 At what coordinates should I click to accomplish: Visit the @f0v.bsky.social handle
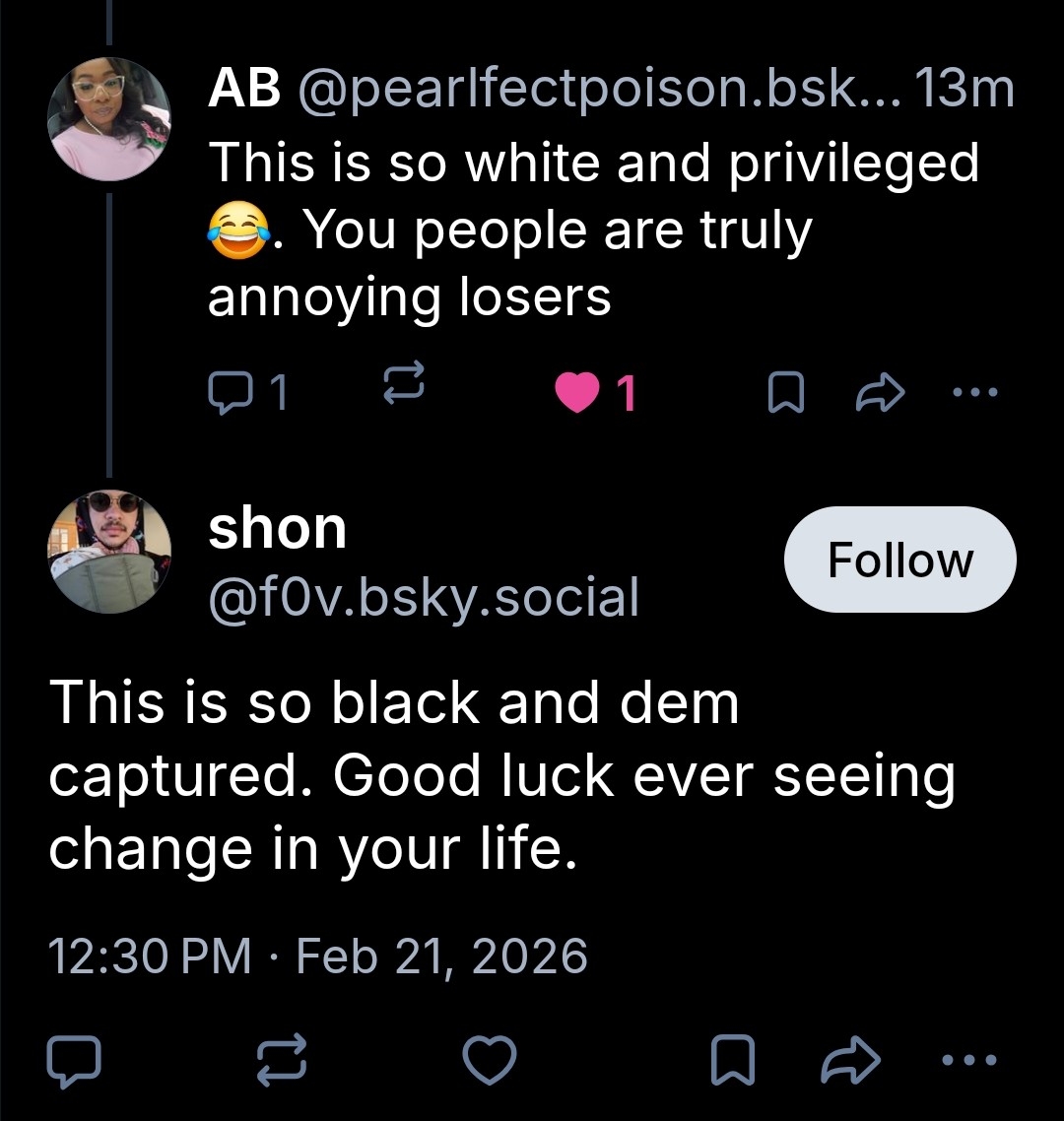[424, 597]
